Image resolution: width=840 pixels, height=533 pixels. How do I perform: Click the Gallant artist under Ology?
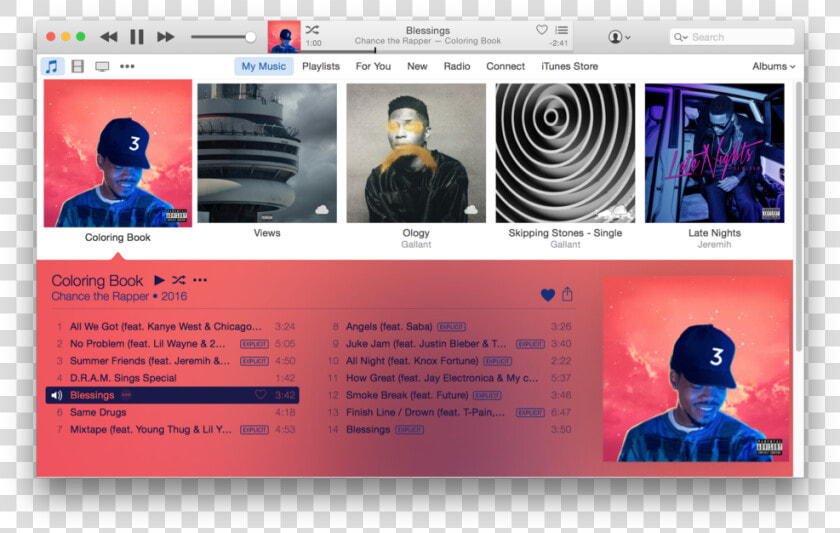coord(416,245)
